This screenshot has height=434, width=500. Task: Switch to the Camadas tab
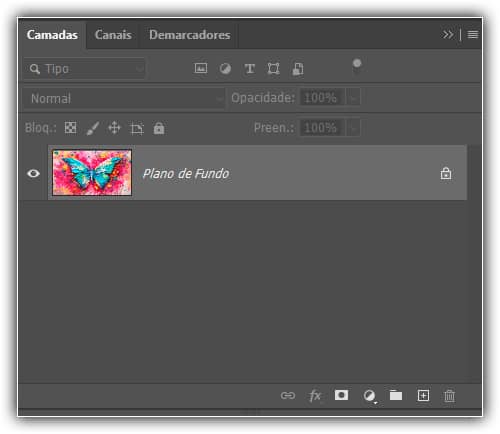click(x=52, y=35)
